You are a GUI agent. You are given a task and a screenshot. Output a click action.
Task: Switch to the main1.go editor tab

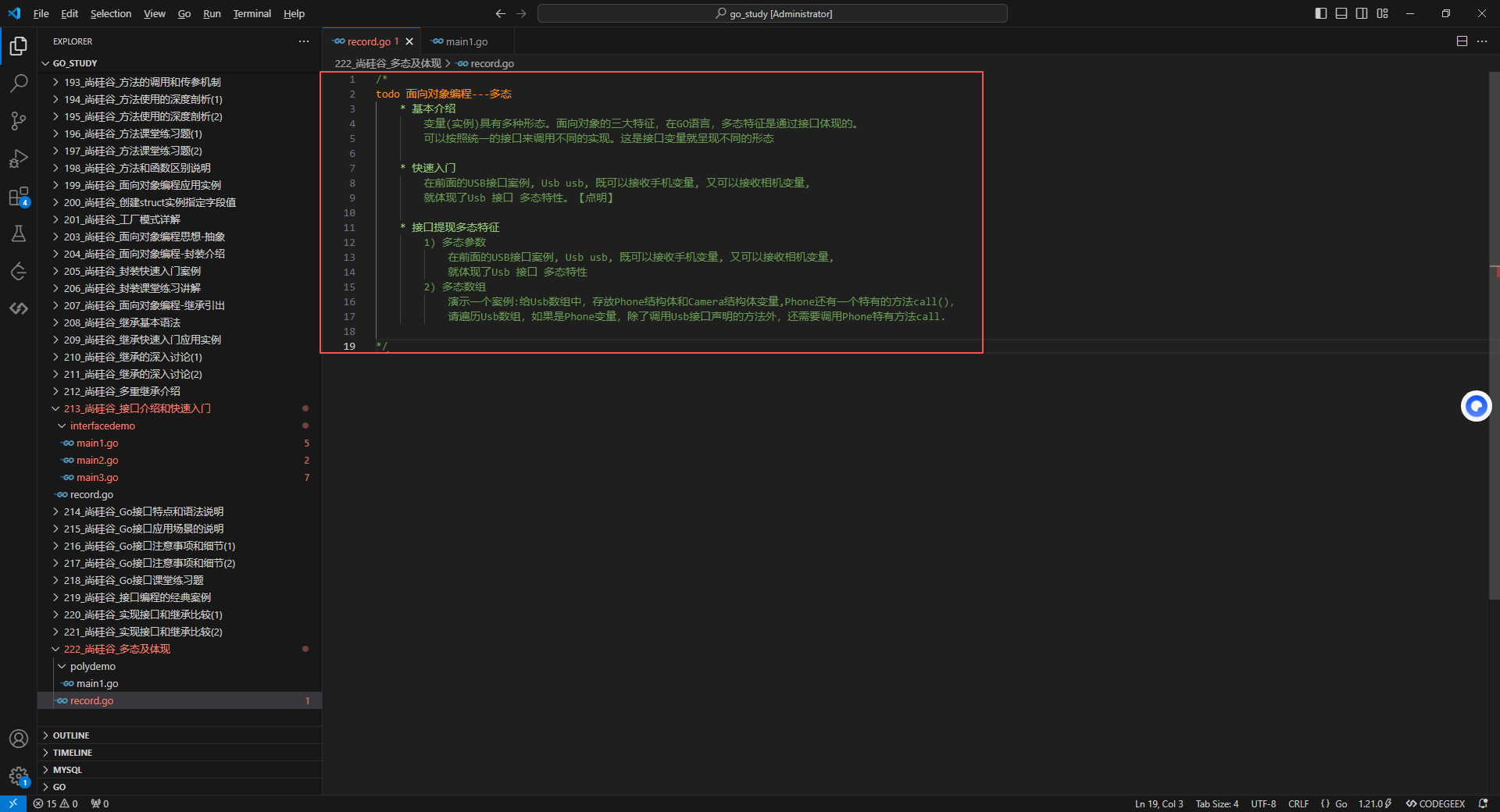(x=467, y=41)
